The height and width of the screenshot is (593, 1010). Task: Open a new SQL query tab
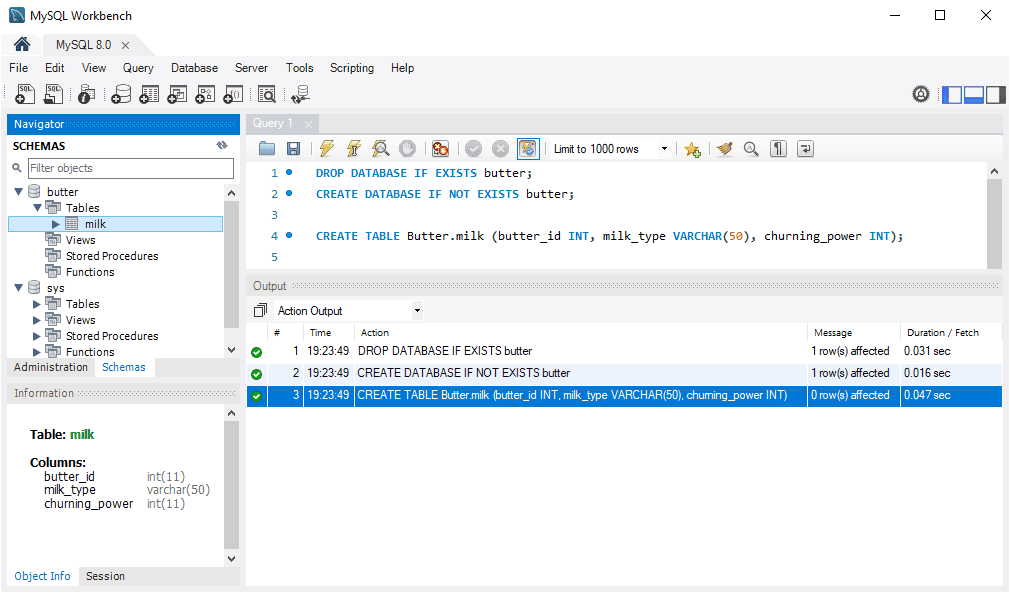pos(23,94)
